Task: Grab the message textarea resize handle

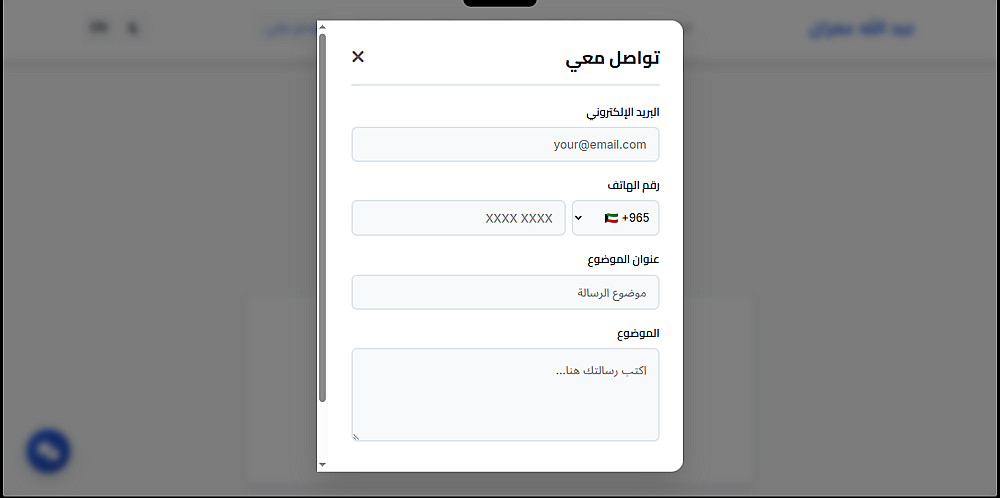Action: tap(356, 436)
